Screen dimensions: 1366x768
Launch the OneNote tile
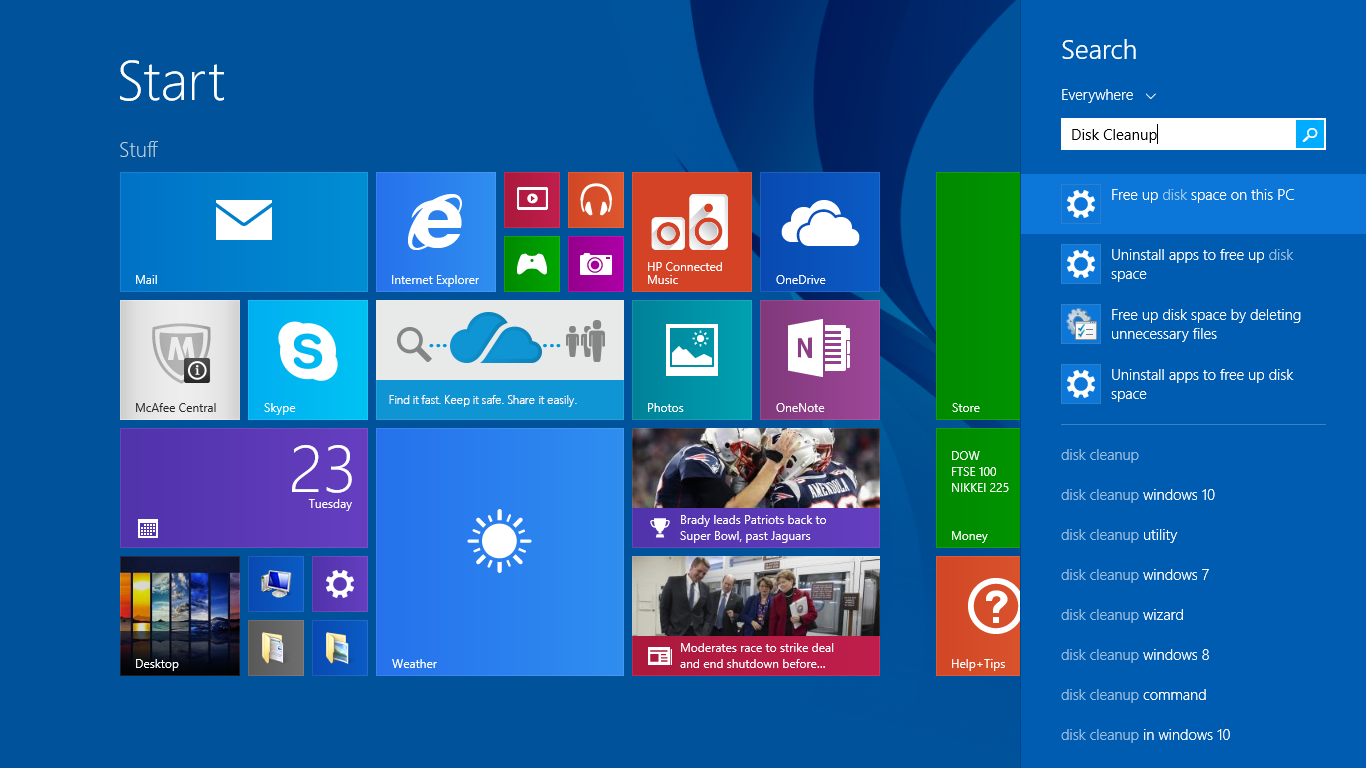820,360
